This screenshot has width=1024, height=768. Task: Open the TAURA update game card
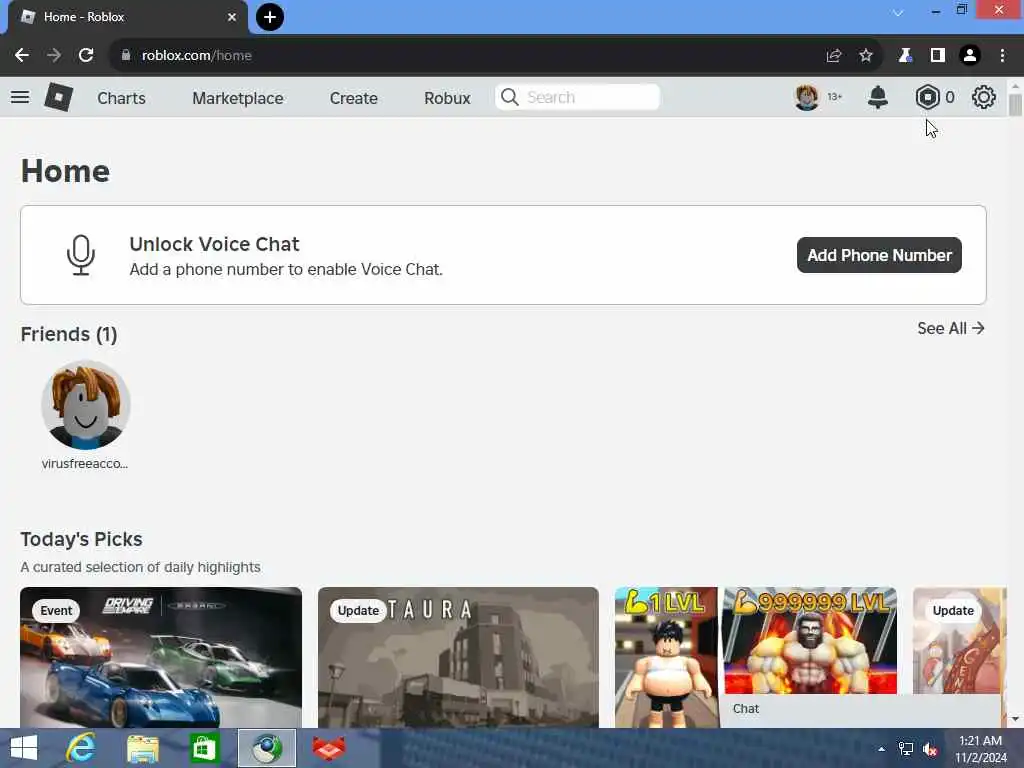(458, 657)
